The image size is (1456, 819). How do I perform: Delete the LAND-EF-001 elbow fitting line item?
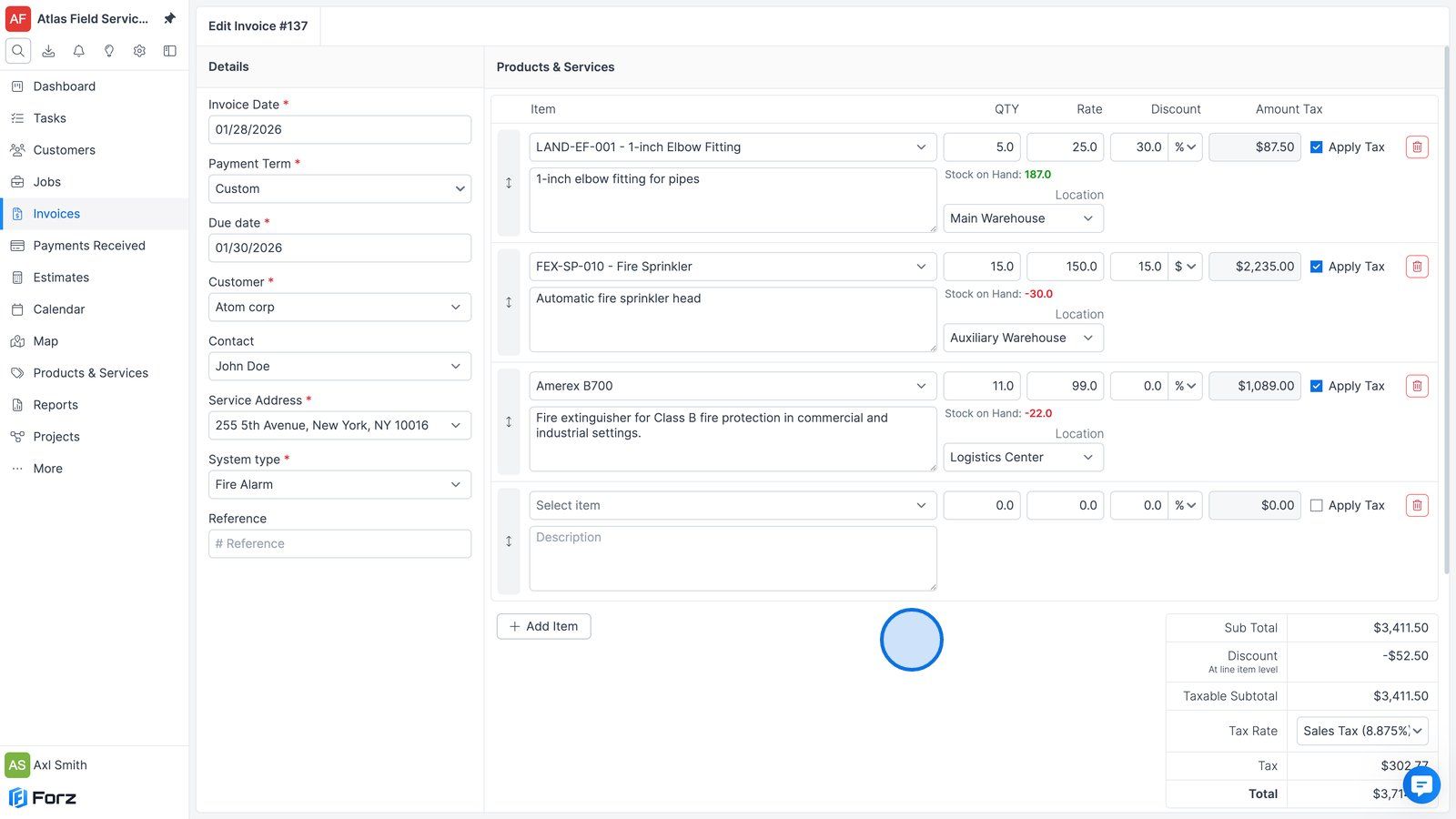coord(1417,147)
